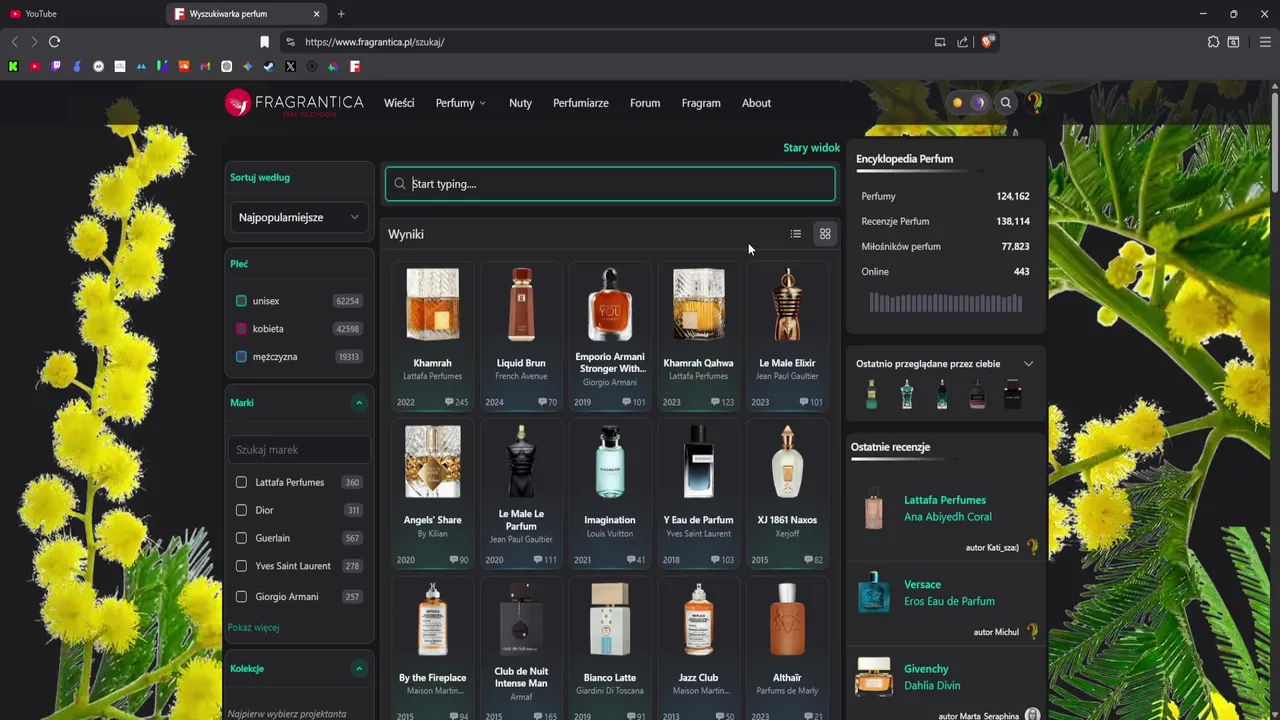
Task: Expand the Perfumy navigation menu
Action: point(460,103)
